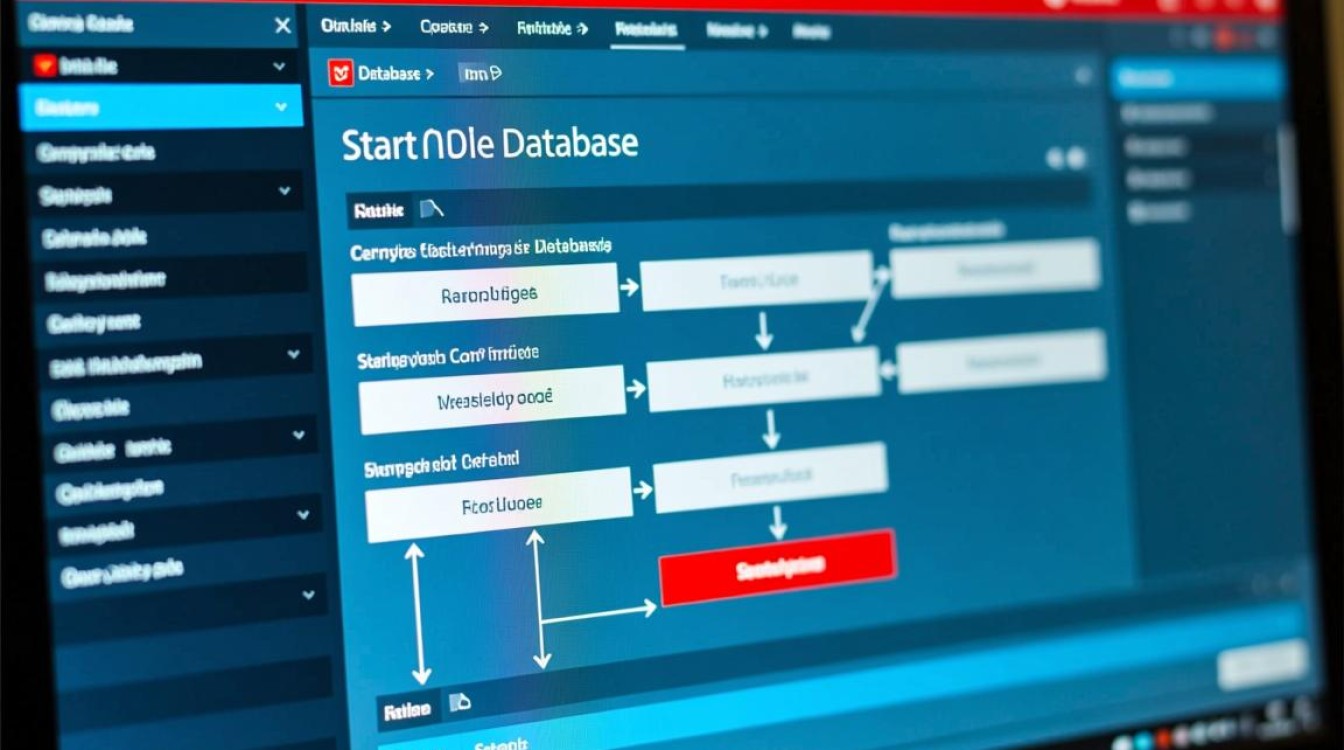Select the first white process box in the flowchart

point(485,291)
